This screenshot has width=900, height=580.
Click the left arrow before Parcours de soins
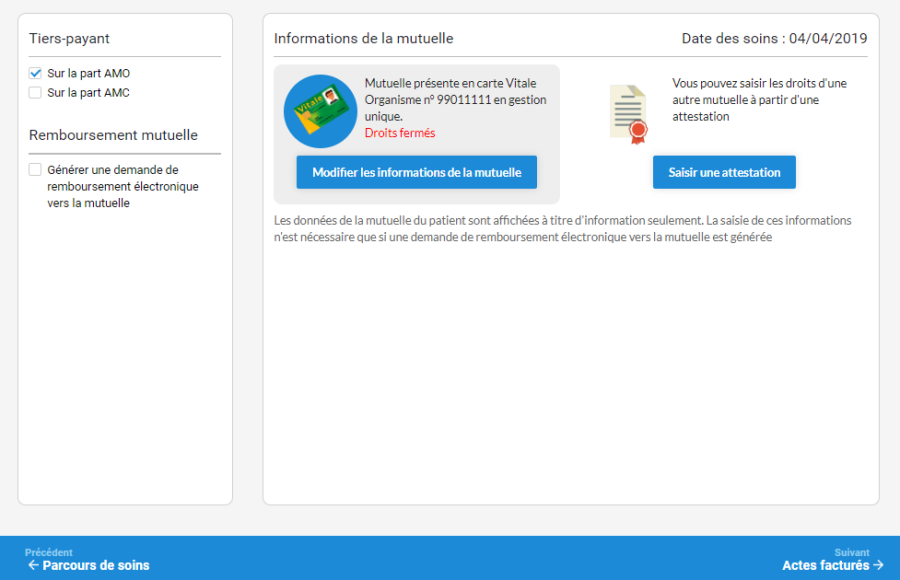click(x=33, y=565)
